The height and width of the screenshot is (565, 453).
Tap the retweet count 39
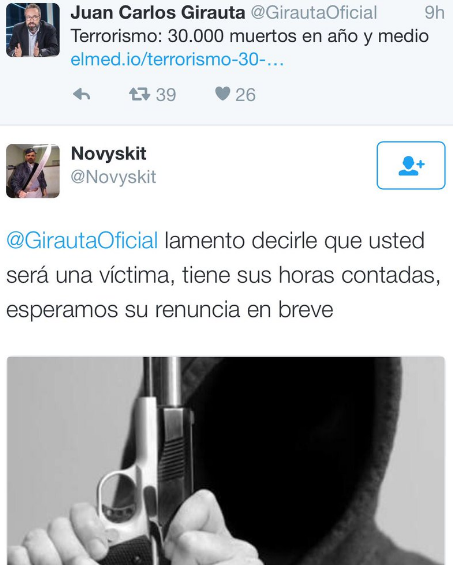coord(166,95)
